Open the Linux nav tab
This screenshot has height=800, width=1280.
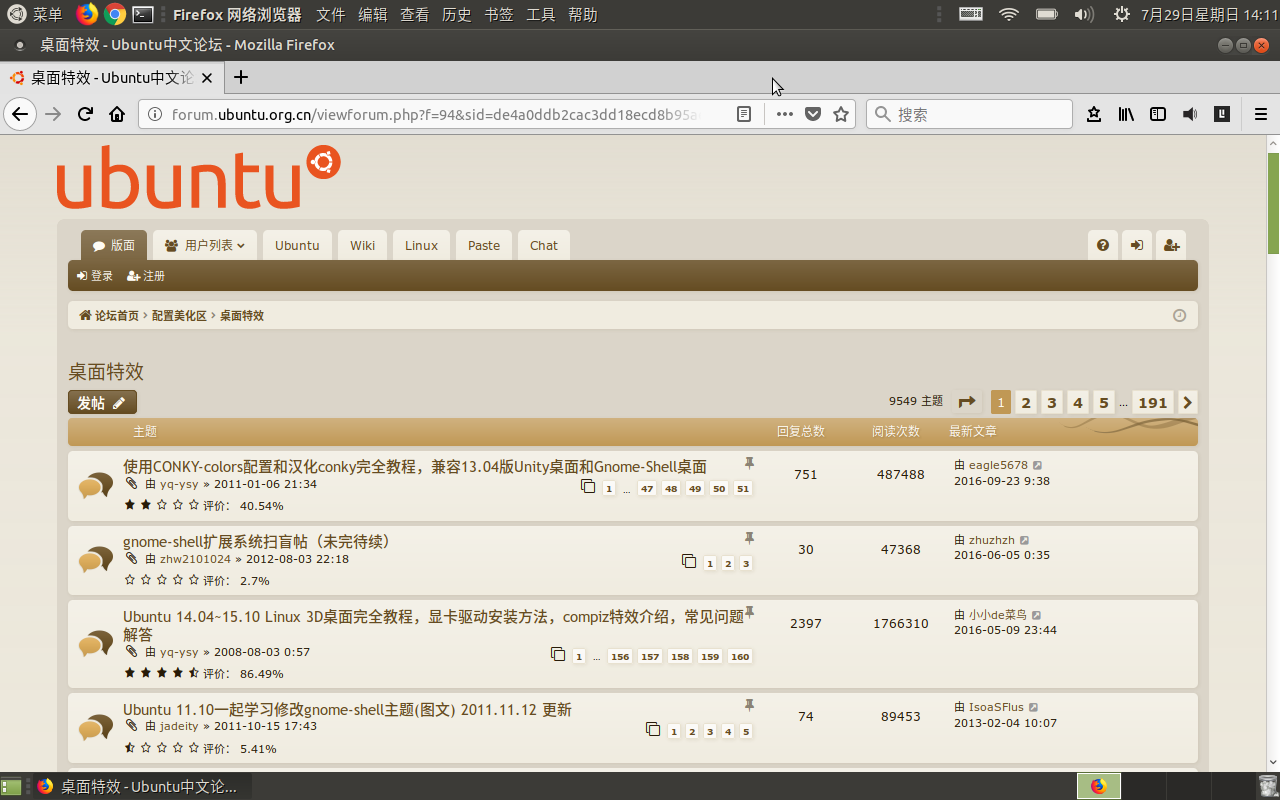pos(421,245)
